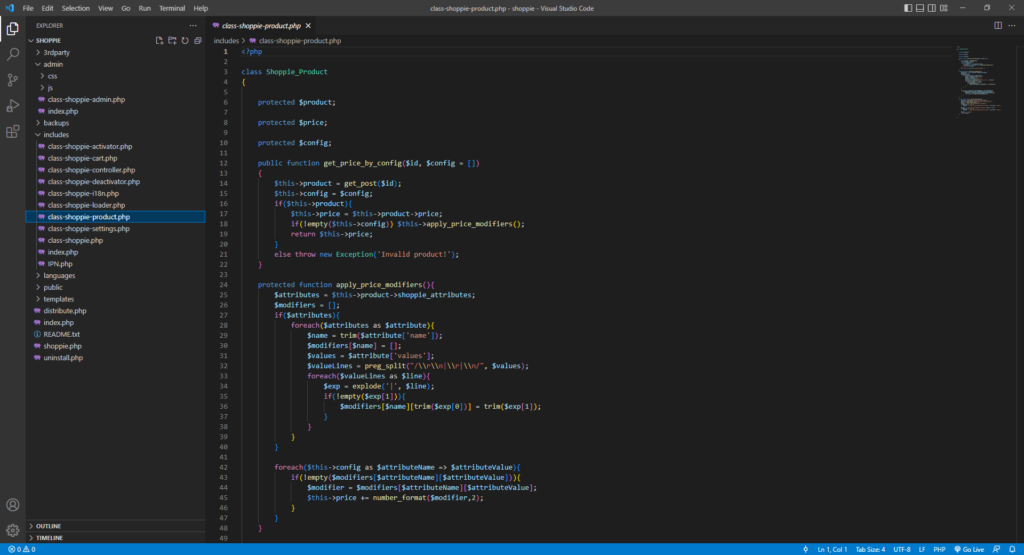Click the errors and warnings status indicator
The width and height of the screenshot is (1024, 555).
[x=22, y=549]
